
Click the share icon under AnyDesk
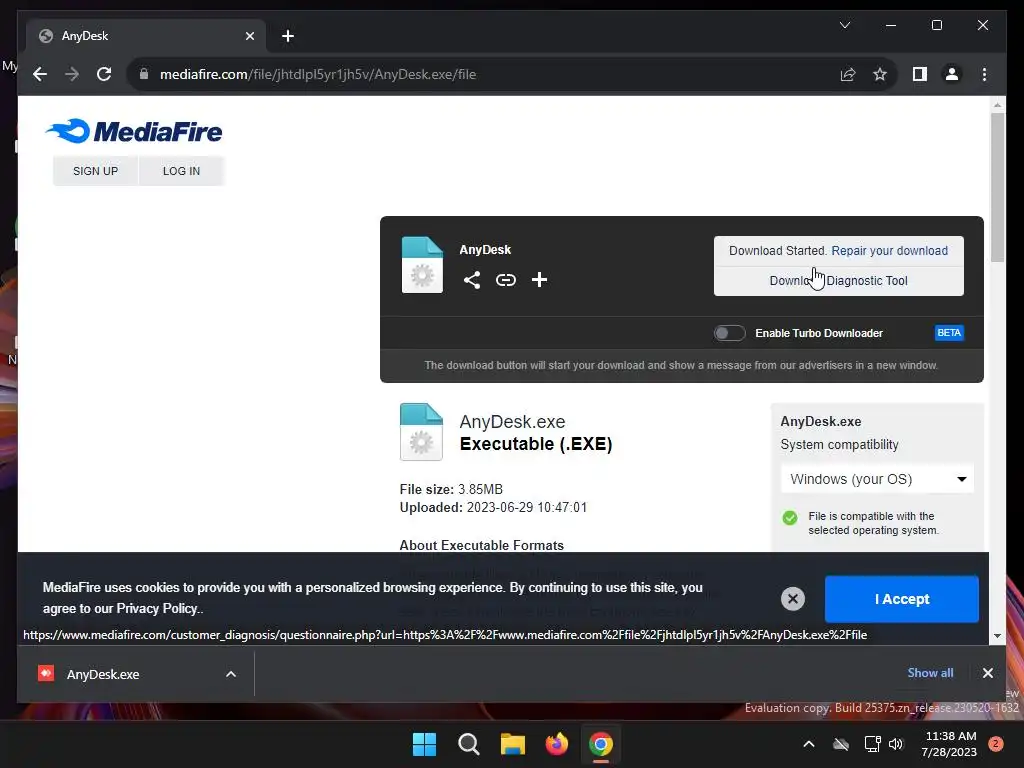click(x=472, y=280)
